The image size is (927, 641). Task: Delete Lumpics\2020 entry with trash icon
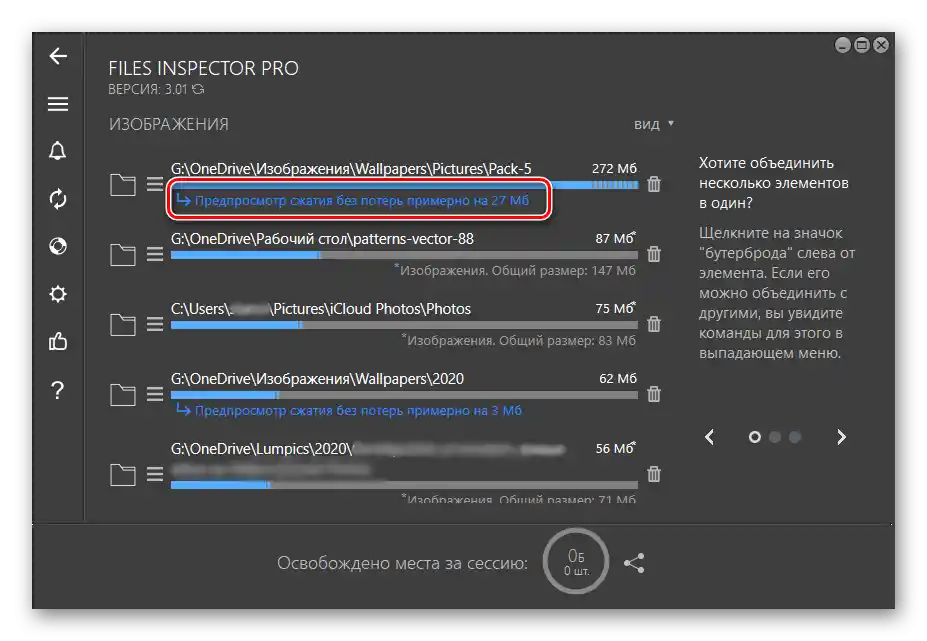coord(654,474)
